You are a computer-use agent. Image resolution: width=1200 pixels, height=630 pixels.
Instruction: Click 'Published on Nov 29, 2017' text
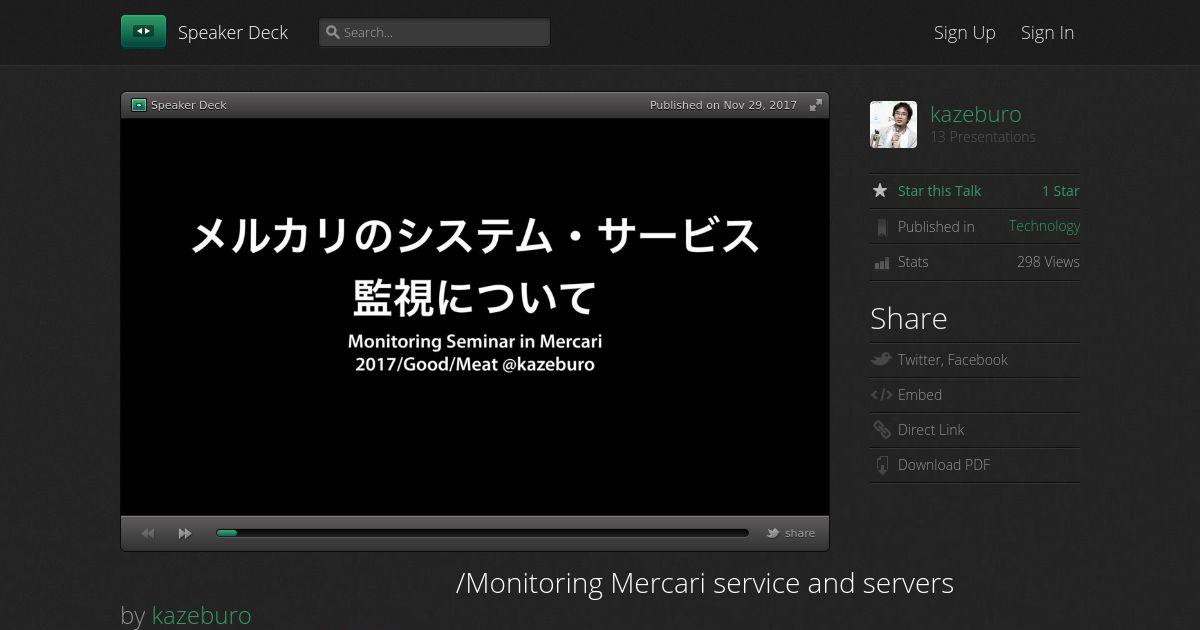coord(723,105)
